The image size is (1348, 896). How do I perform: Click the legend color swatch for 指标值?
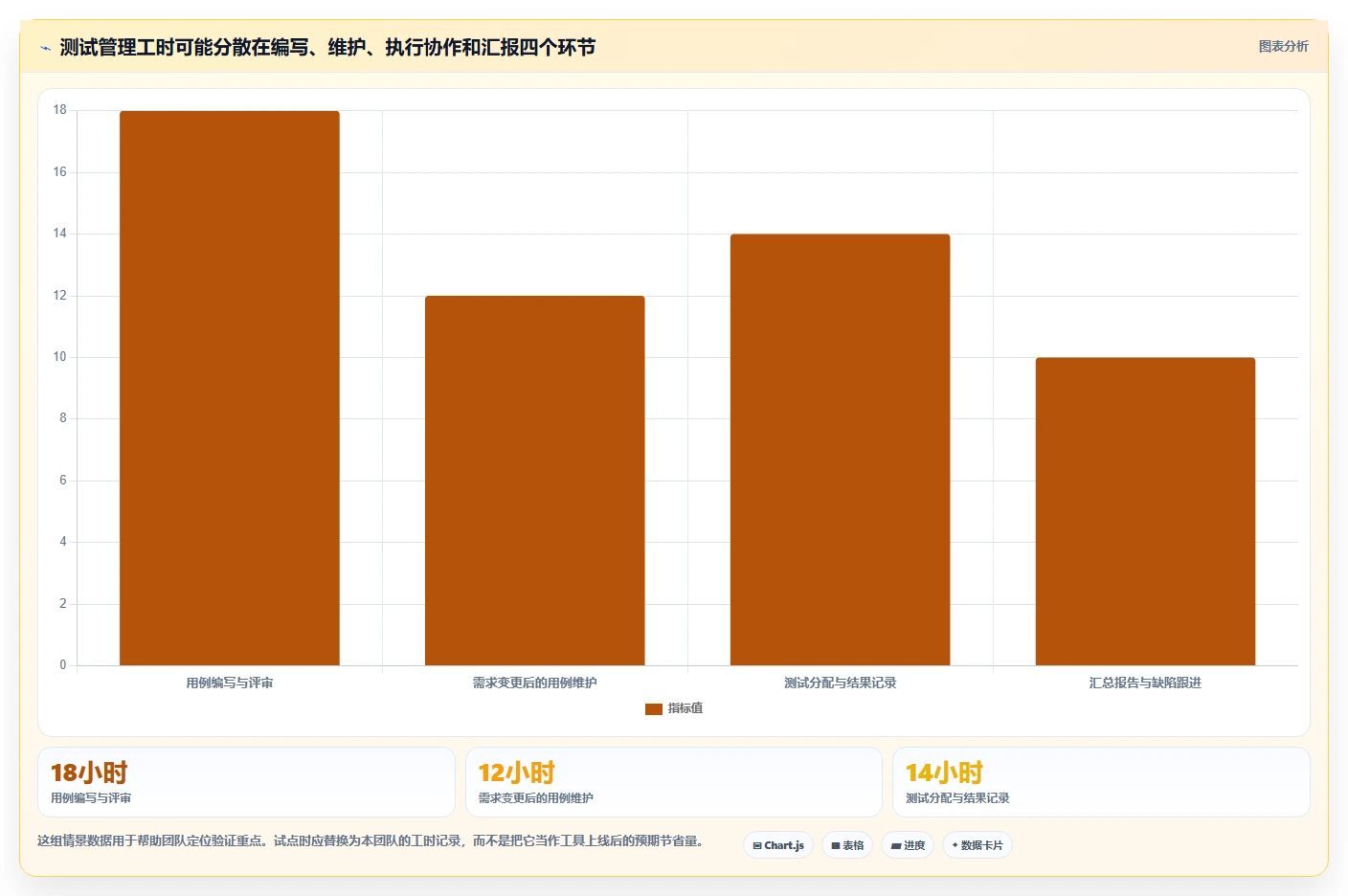point(654,709)
